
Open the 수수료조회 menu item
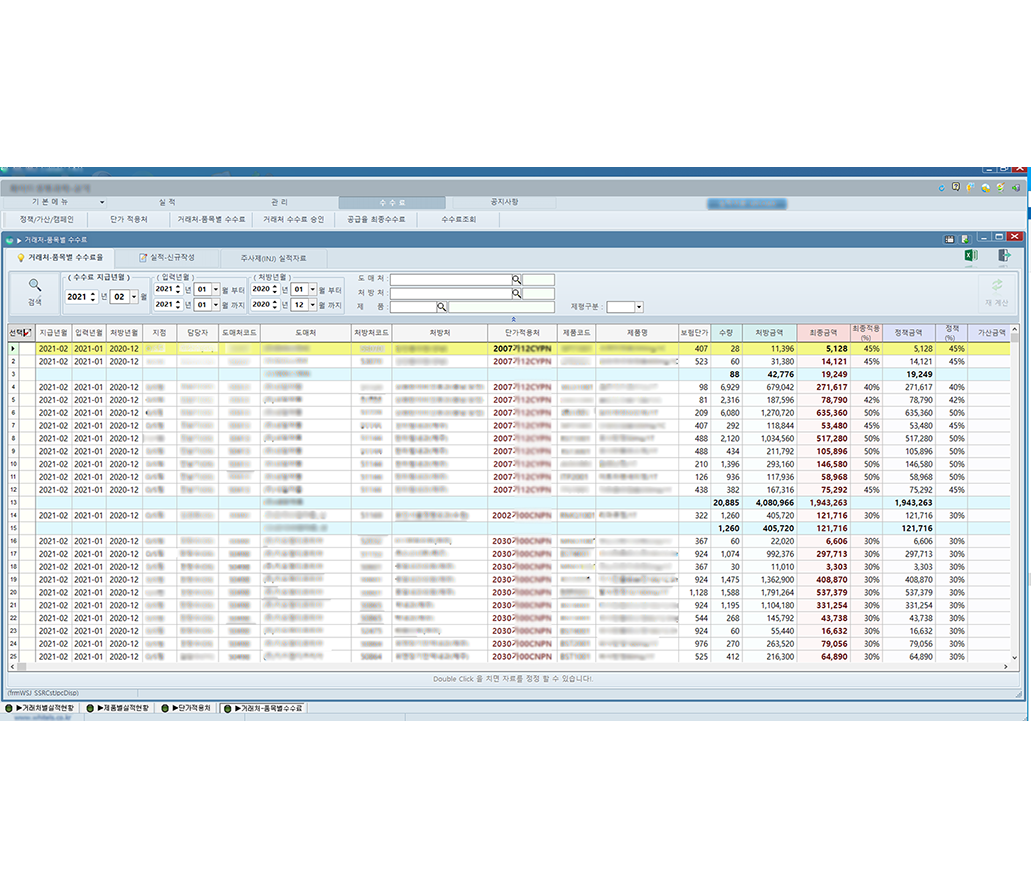click(x=458, y=219)
